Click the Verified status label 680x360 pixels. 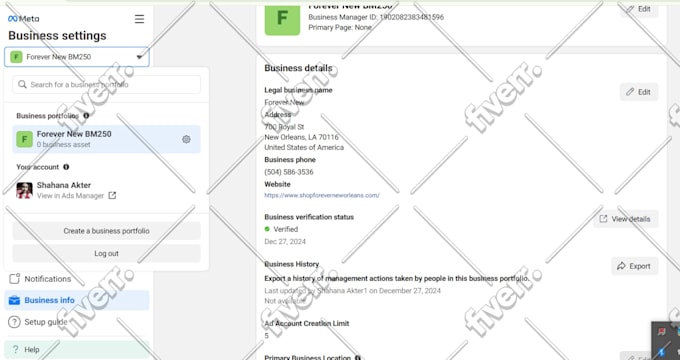point(285,229)
